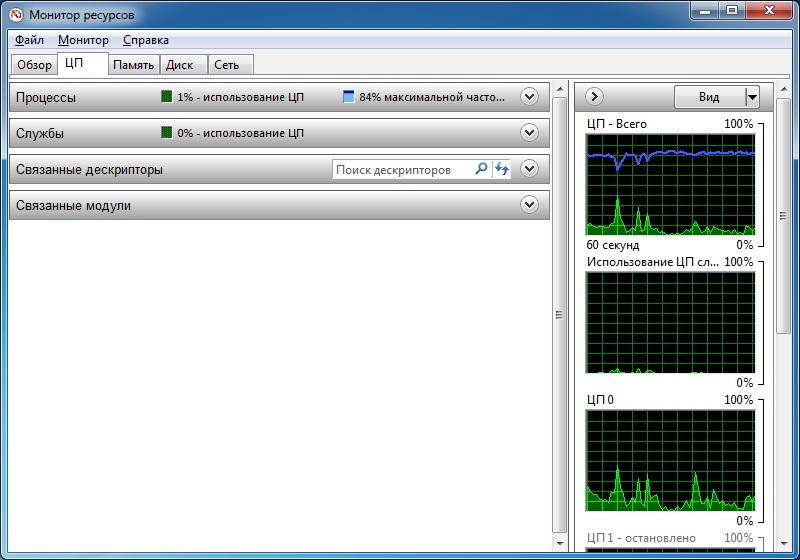Switch to the Память tab
This screenshot has width=800, height=560.
(x=133, y=65)
